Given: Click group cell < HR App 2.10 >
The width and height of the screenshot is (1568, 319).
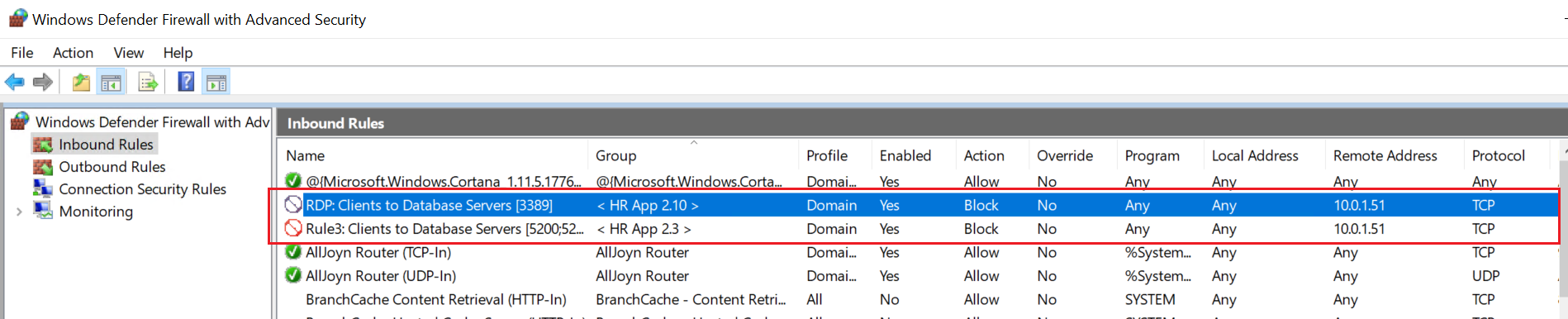Looking at the screenshot, I should pos(648,205).
